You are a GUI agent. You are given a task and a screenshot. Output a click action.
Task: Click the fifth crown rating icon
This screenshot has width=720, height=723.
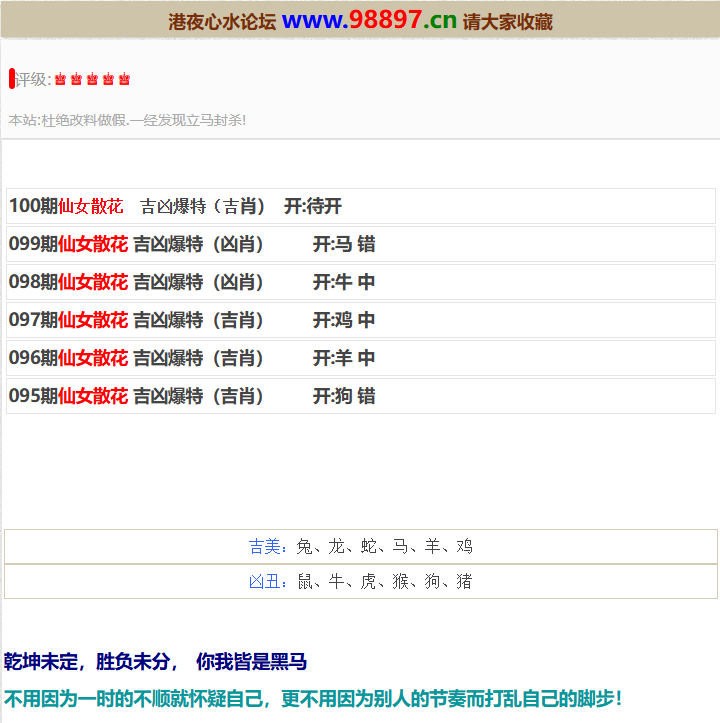(x=124, y=80)
